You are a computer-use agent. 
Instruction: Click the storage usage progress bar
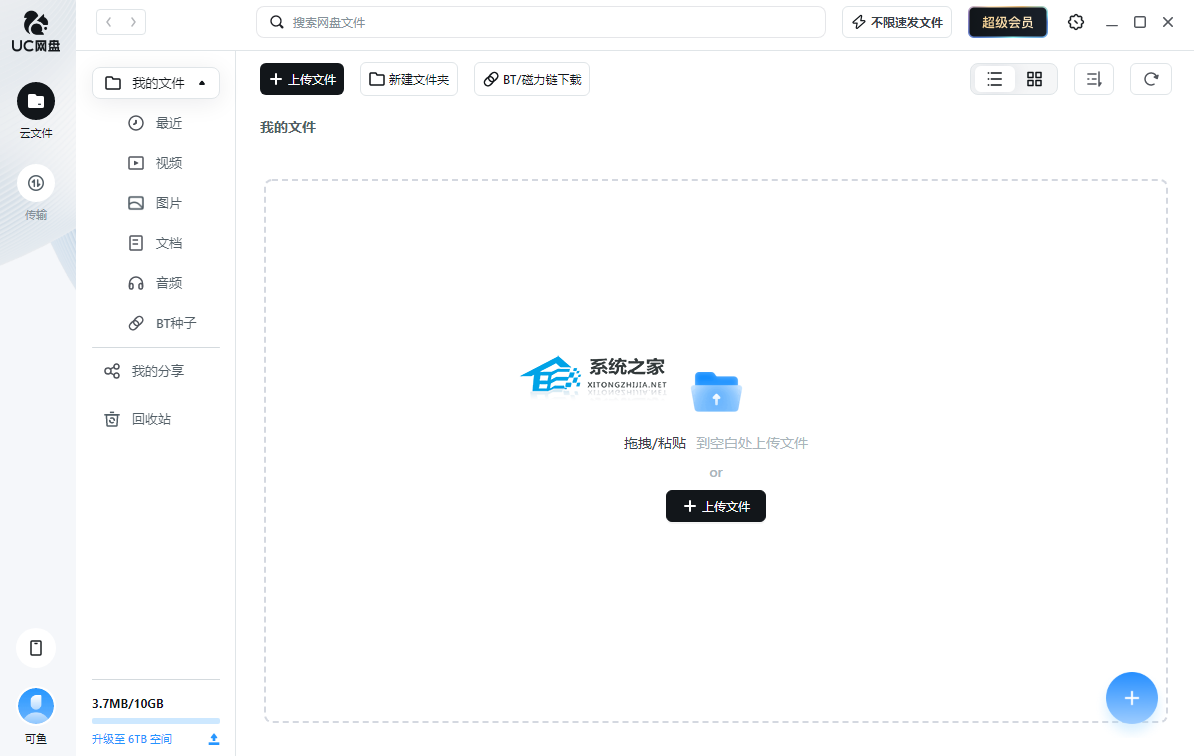tap(156, 720)
